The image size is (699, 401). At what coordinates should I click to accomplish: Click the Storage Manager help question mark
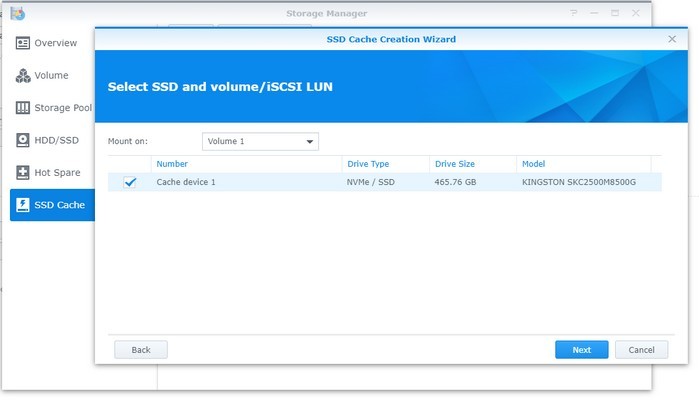[574, 13]
